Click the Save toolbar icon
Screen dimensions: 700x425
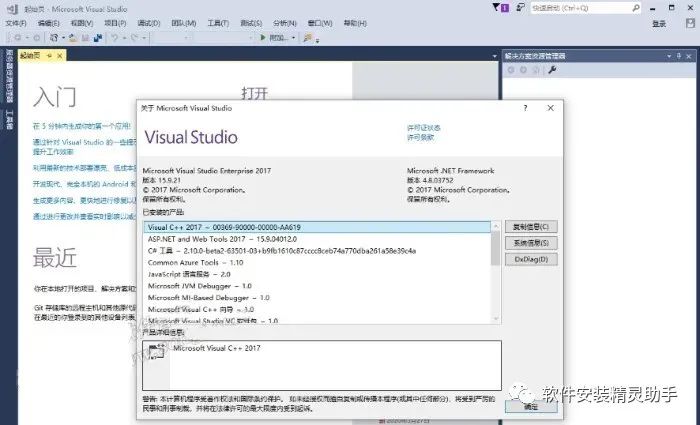(x=85, y=38)
